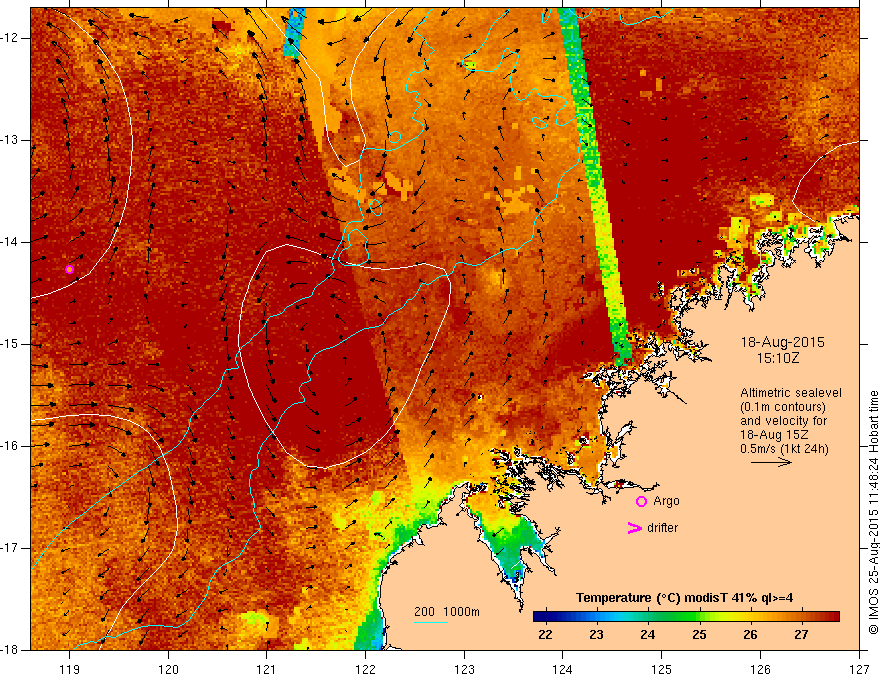Click the longitude label 122
Screen dimensions: 880x680
[x=365, y=669]
